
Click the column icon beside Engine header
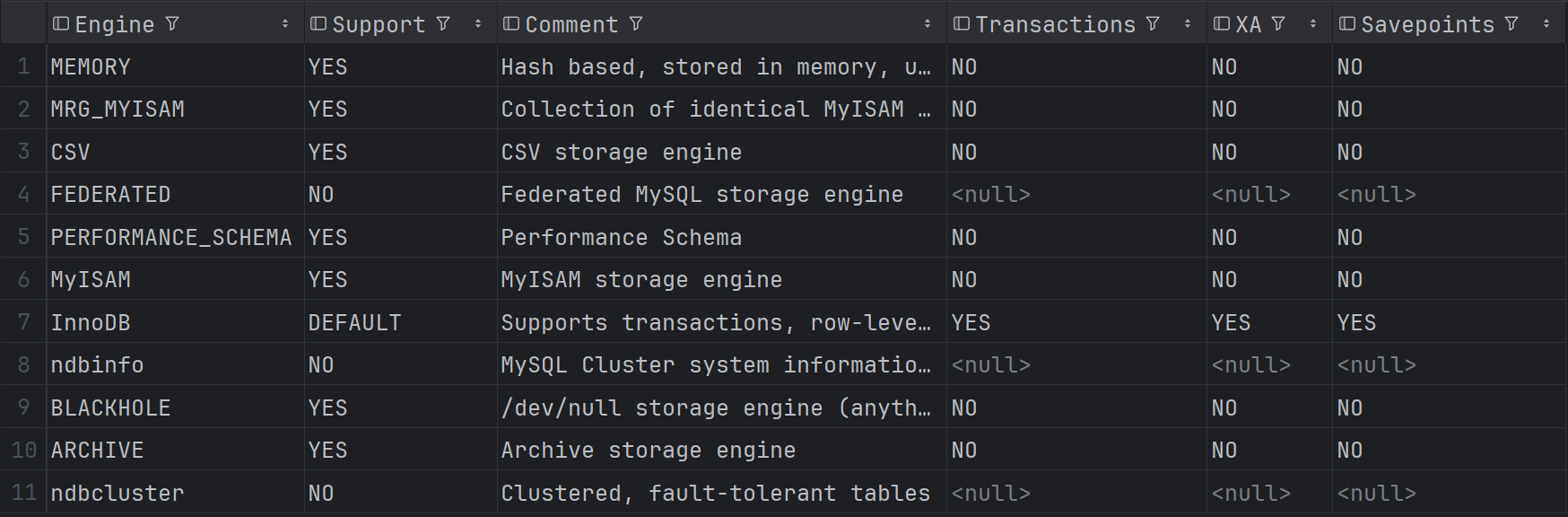[x=61, y=24]
